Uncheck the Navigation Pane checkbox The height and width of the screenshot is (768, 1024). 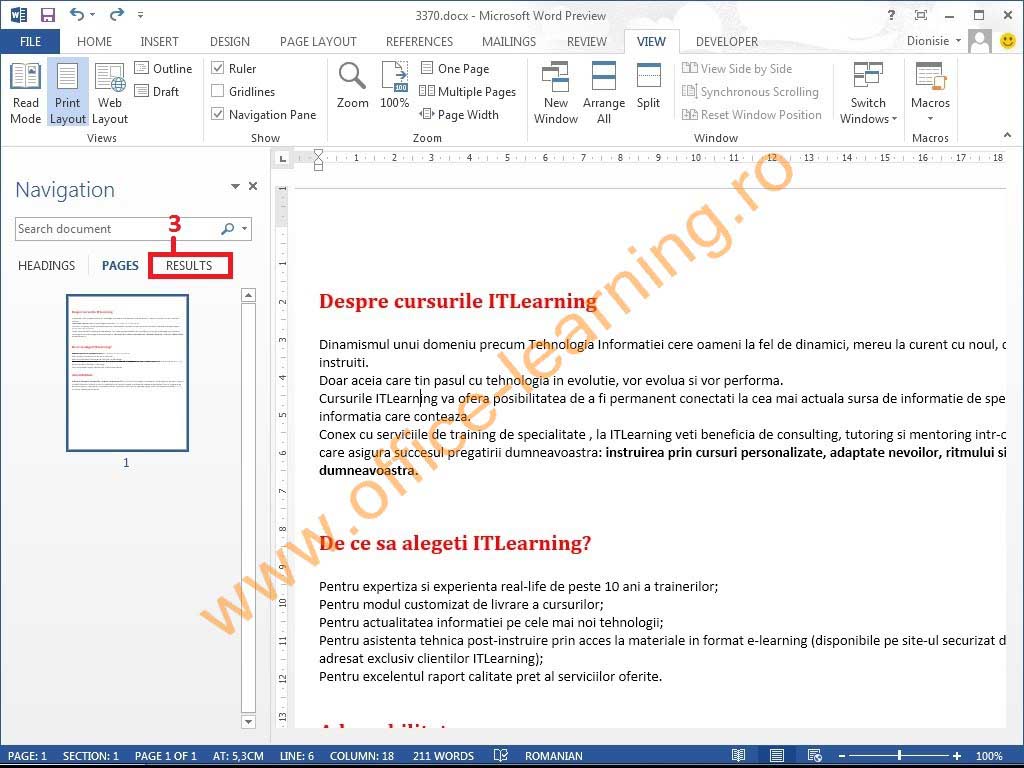217,114
